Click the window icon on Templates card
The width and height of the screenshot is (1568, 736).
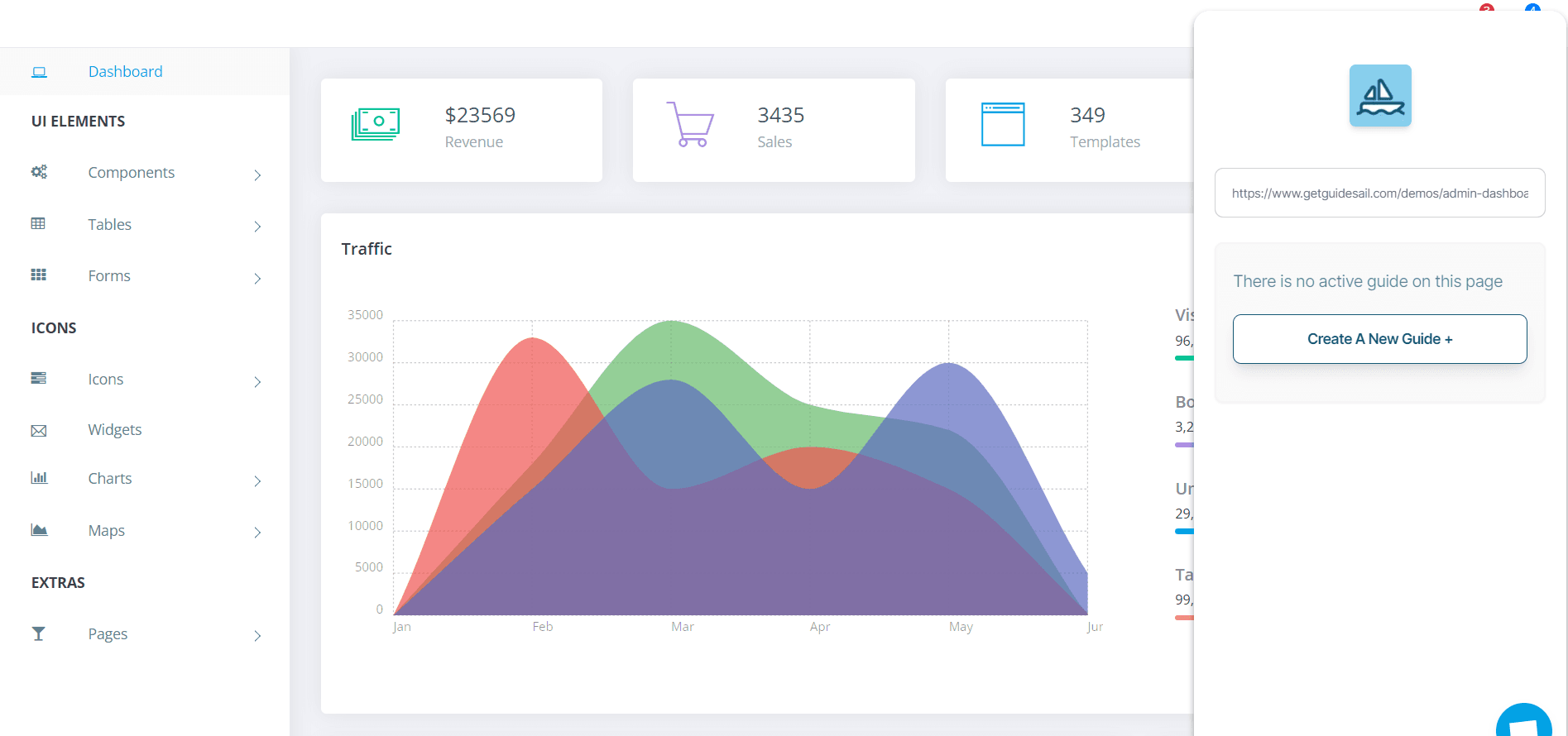pyautogui.click(x=1002, y=124)
